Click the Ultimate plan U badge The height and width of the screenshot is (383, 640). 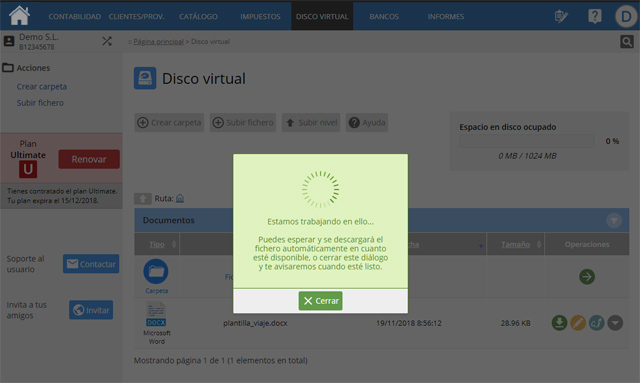click(x=28, y=169)
